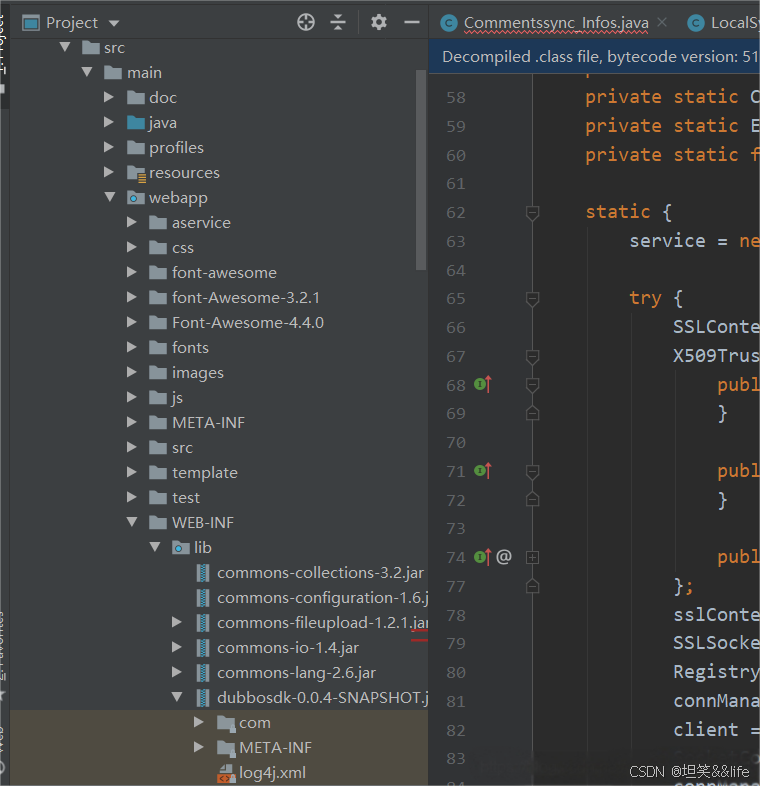The height and width of the screenshot is (786, 760).
Task: Expand META-INF inside dubbosdk jar
Action: tap(199, 747)
